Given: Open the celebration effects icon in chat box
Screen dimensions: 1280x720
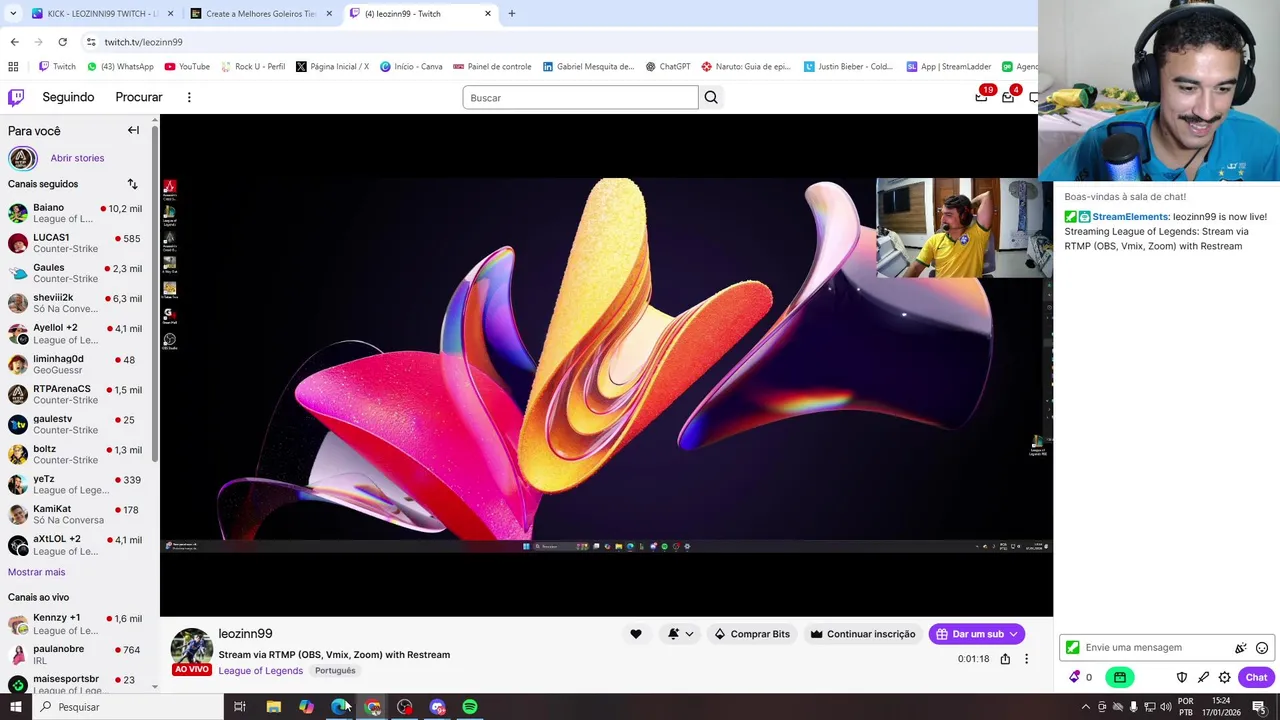Looking at the screenshot, I should click(1241, 648).
